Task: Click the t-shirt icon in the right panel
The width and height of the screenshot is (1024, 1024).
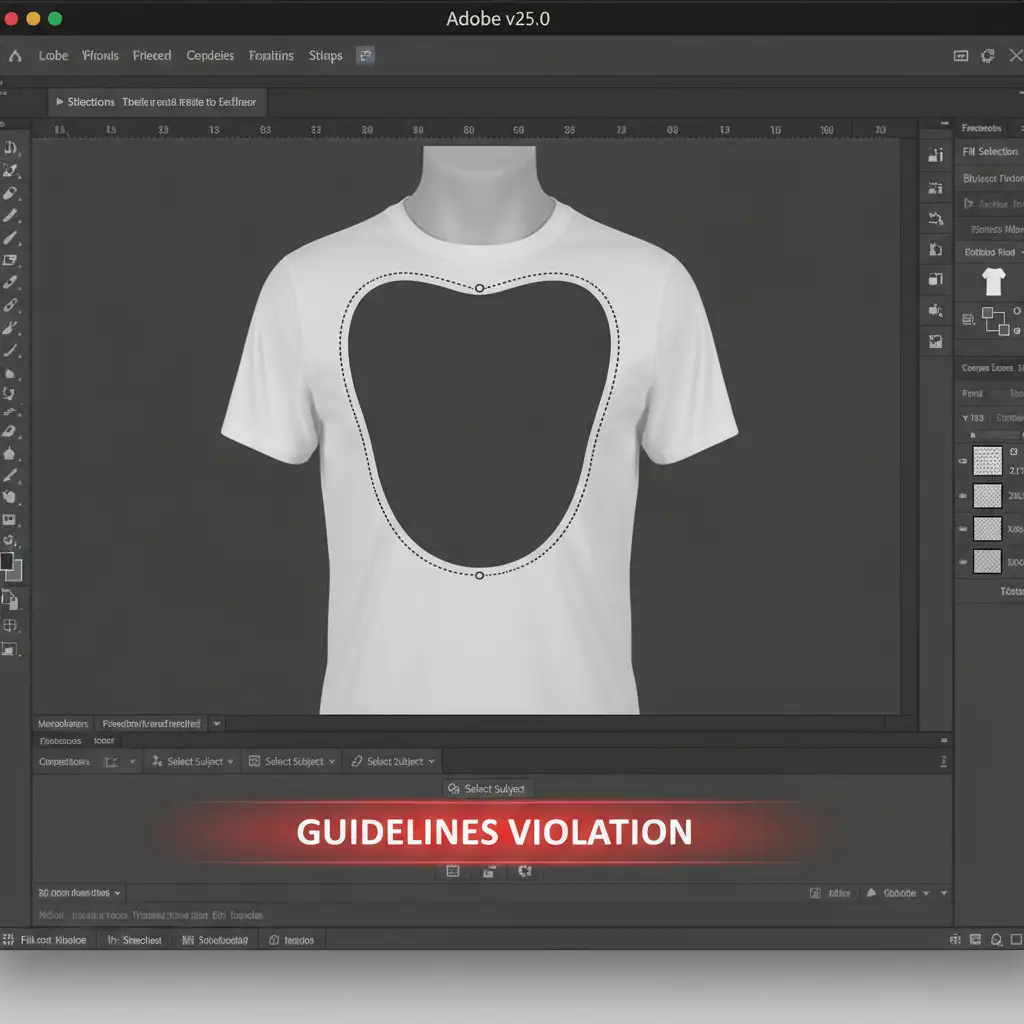Action: tap(993, 282)
